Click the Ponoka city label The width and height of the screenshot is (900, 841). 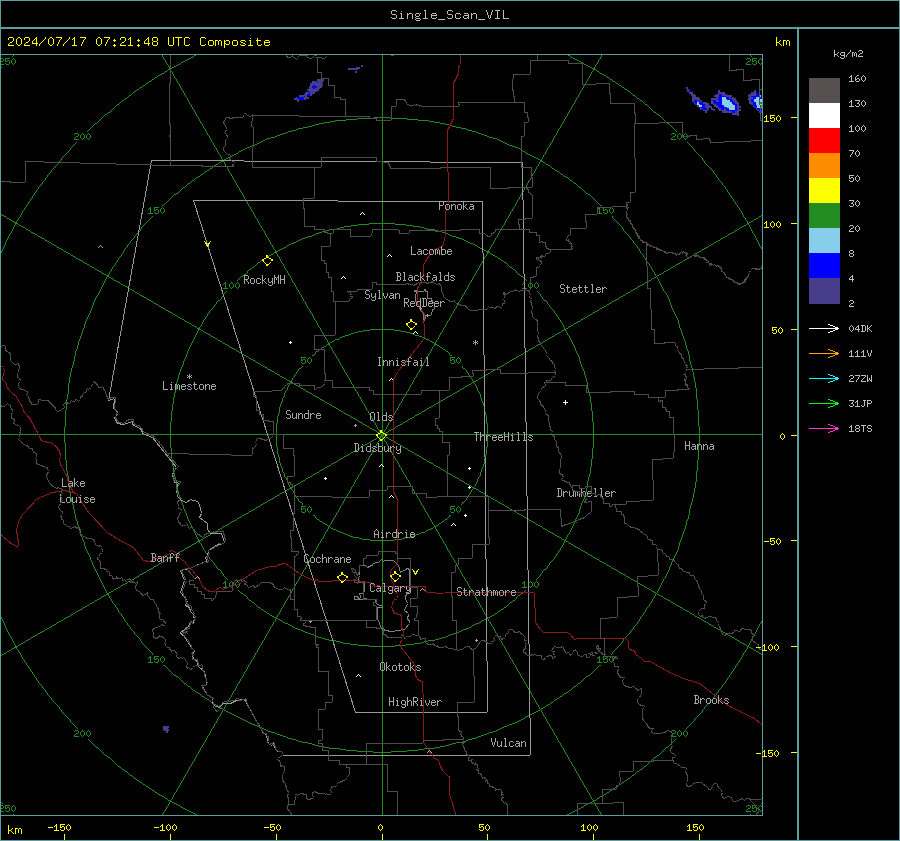tap(456, 206)
